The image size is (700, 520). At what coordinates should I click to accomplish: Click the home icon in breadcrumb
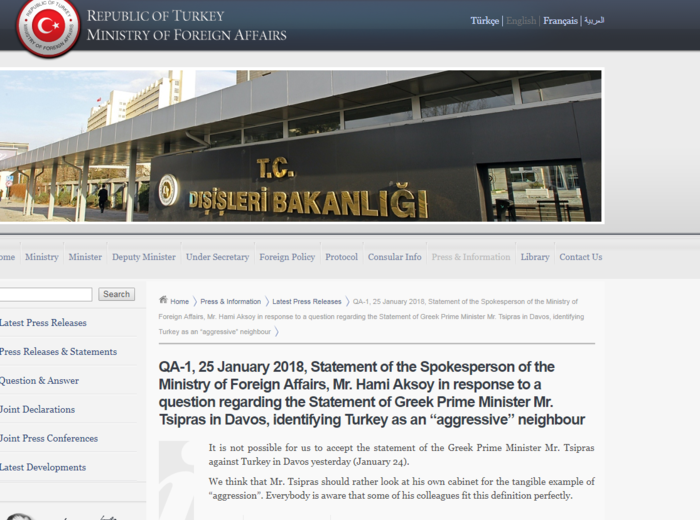[164, 301]
